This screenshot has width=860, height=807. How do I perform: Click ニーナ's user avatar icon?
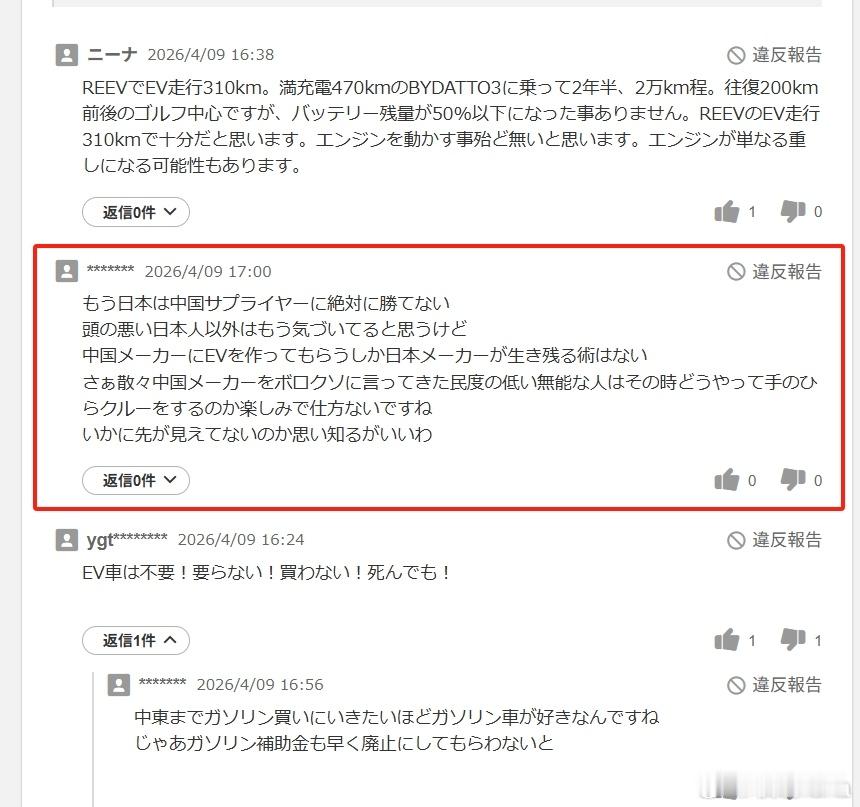tap(66, 55)
